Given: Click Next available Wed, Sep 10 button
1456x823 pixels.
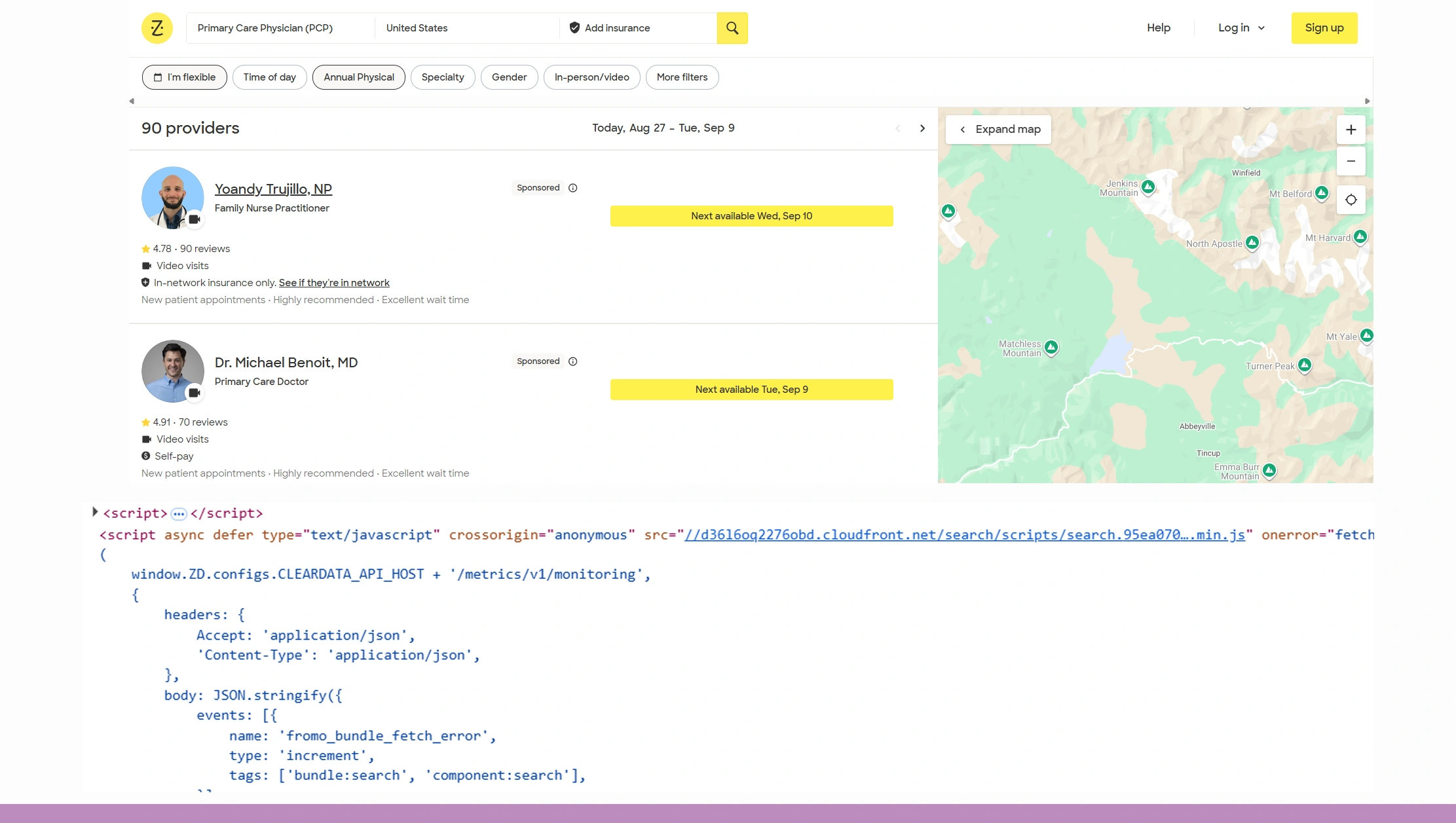Looking at the screenshot, I should tap(751, 216).
